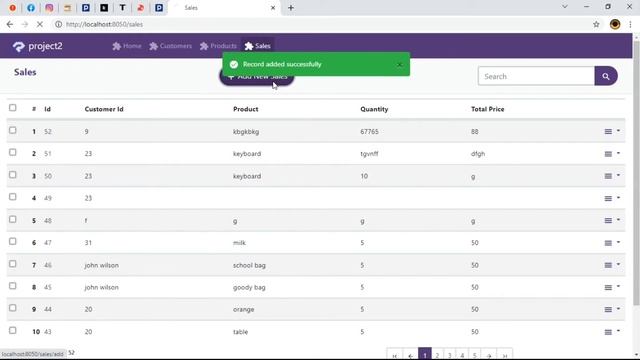Screen dimensions: 640x360
Task: Sort by Quantity column header
Action: pos(374,109)
